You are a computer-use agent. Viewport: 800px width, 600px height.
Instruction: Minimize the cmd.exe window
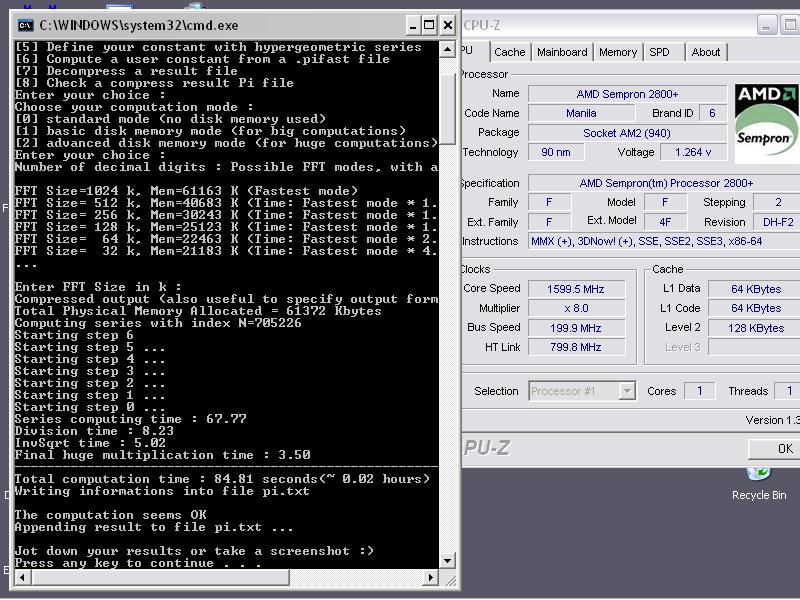click(413, 25)
